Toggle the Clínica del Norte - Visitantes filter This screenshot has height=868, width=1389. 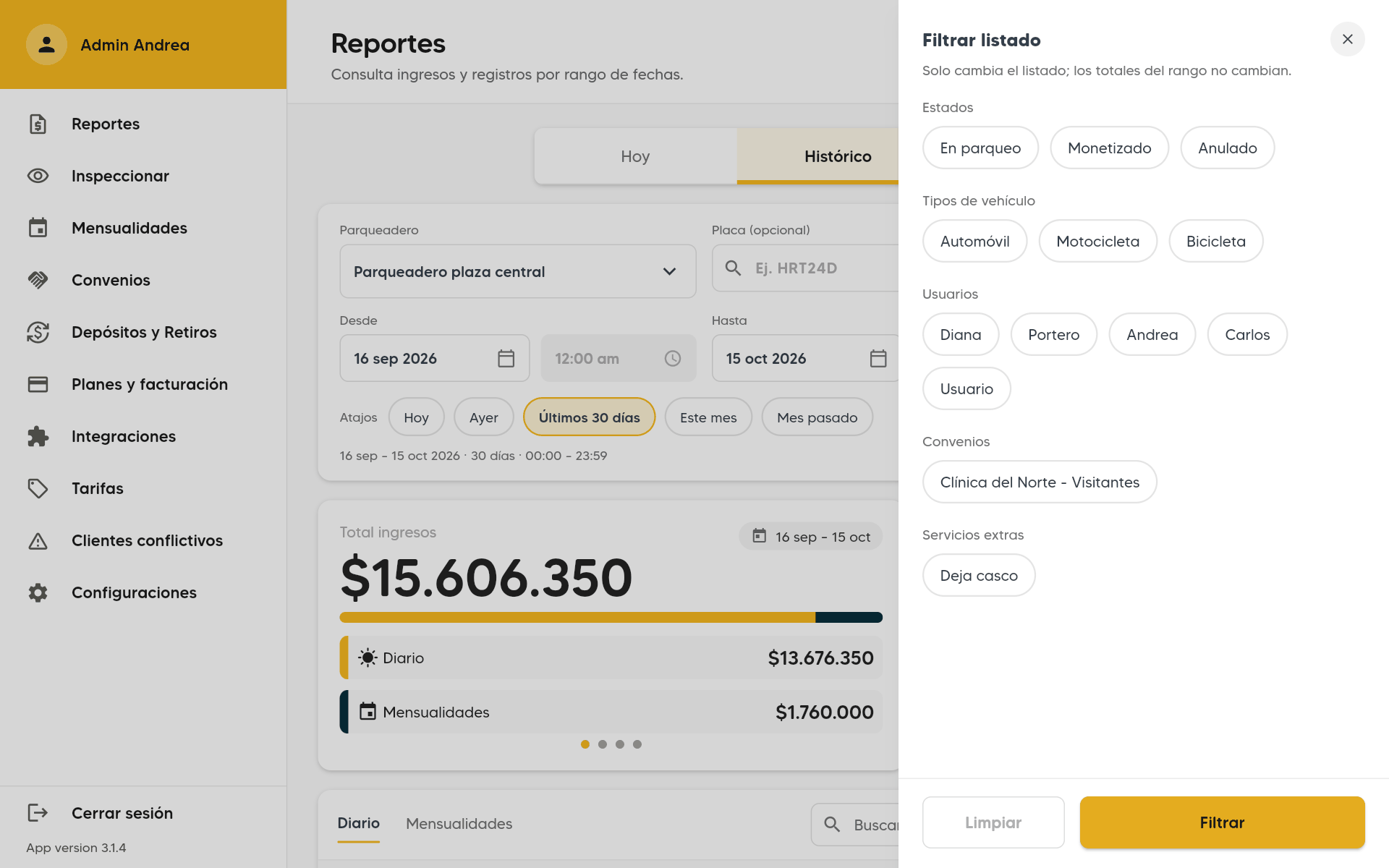pyautogui.click(x=1040, y=482)
